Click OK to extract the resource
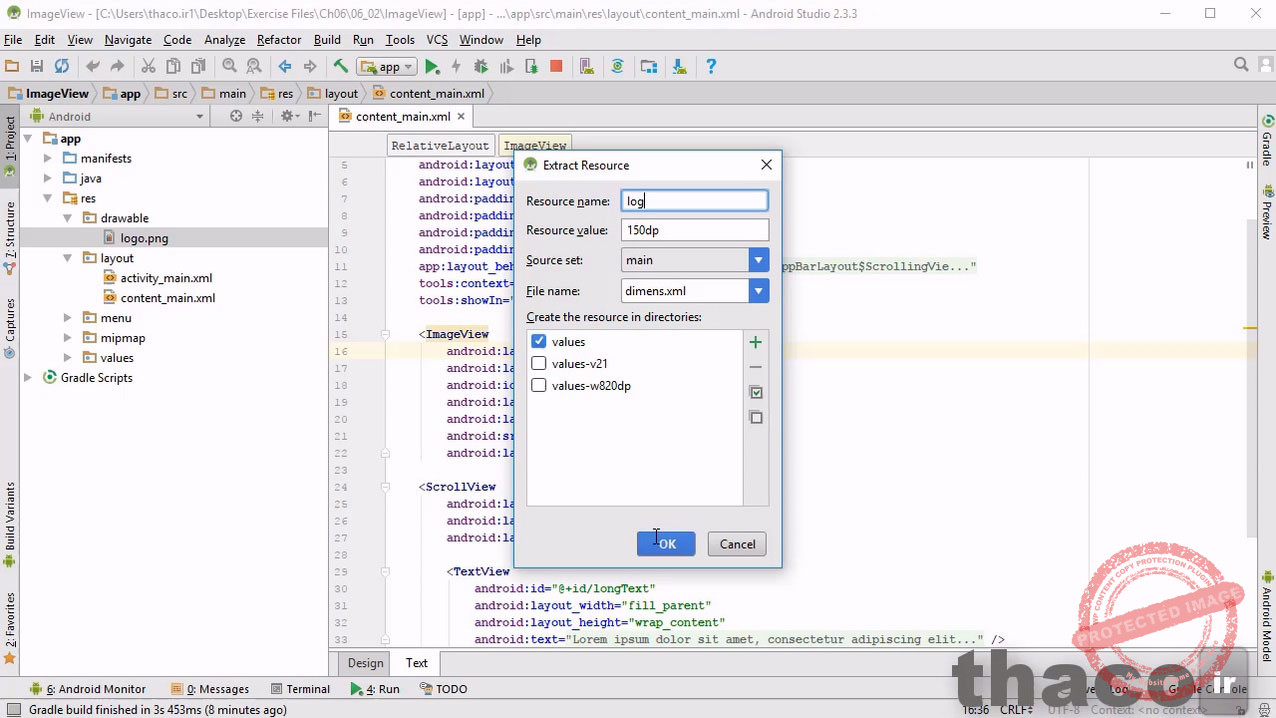The image size is (1276, 718). click(x=666, y=544)
